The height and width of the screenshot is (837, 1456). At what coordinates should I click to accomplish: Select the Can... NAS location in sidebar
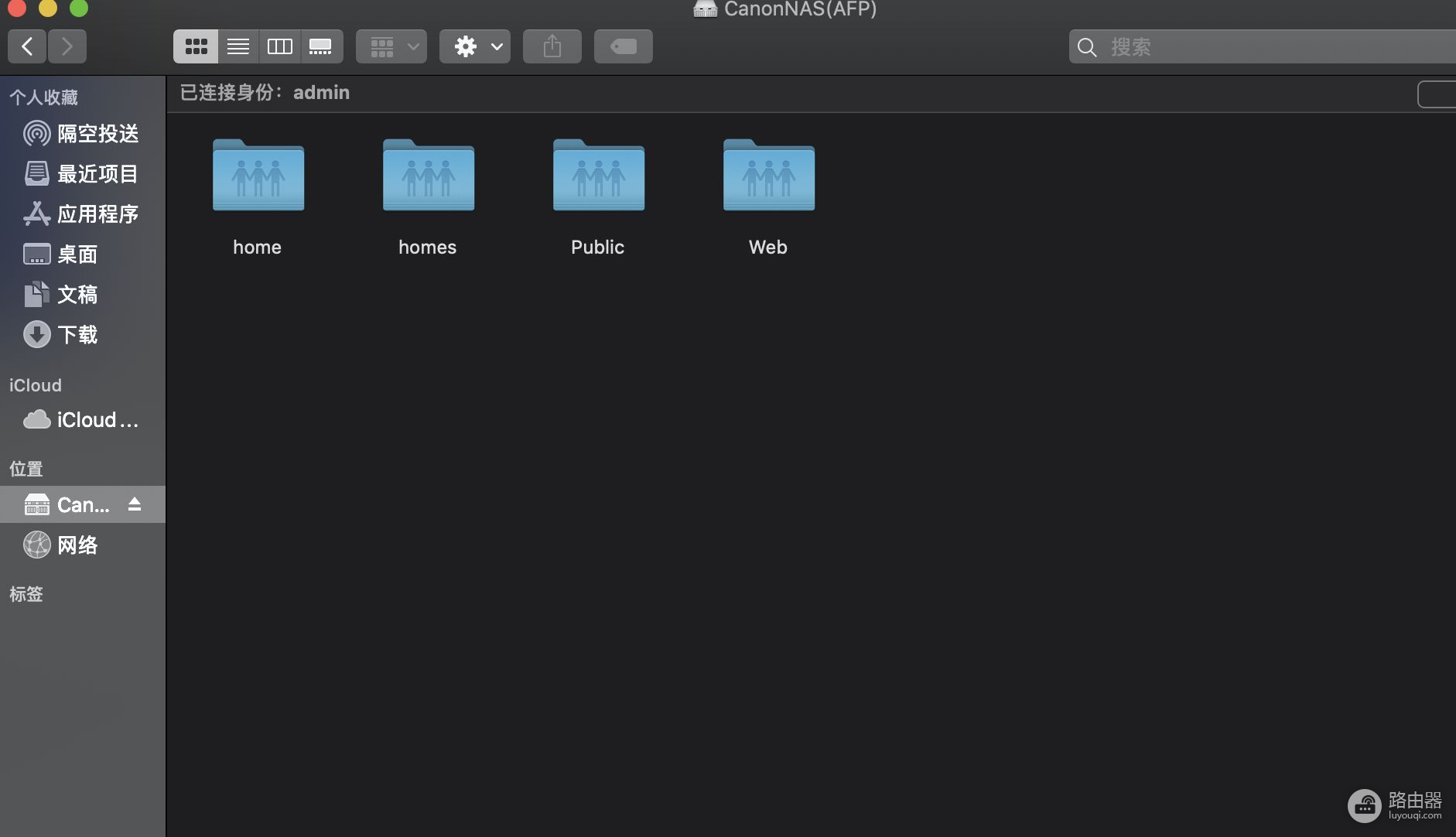[x=83, y=505]
